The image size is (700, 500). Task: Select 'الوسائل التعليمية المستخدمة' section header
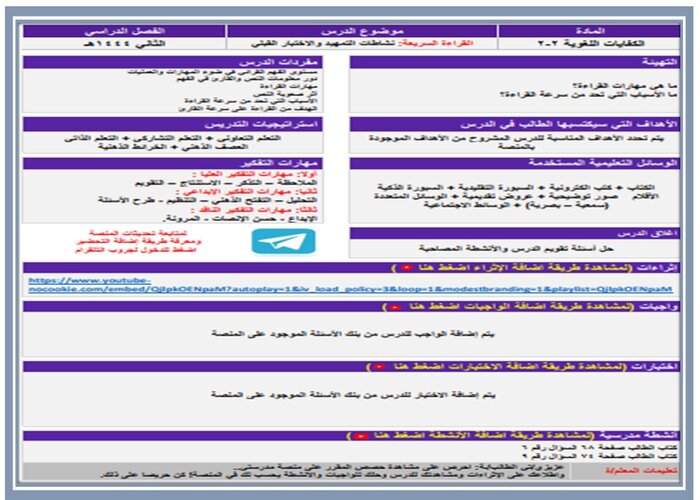tap(514, 163)
